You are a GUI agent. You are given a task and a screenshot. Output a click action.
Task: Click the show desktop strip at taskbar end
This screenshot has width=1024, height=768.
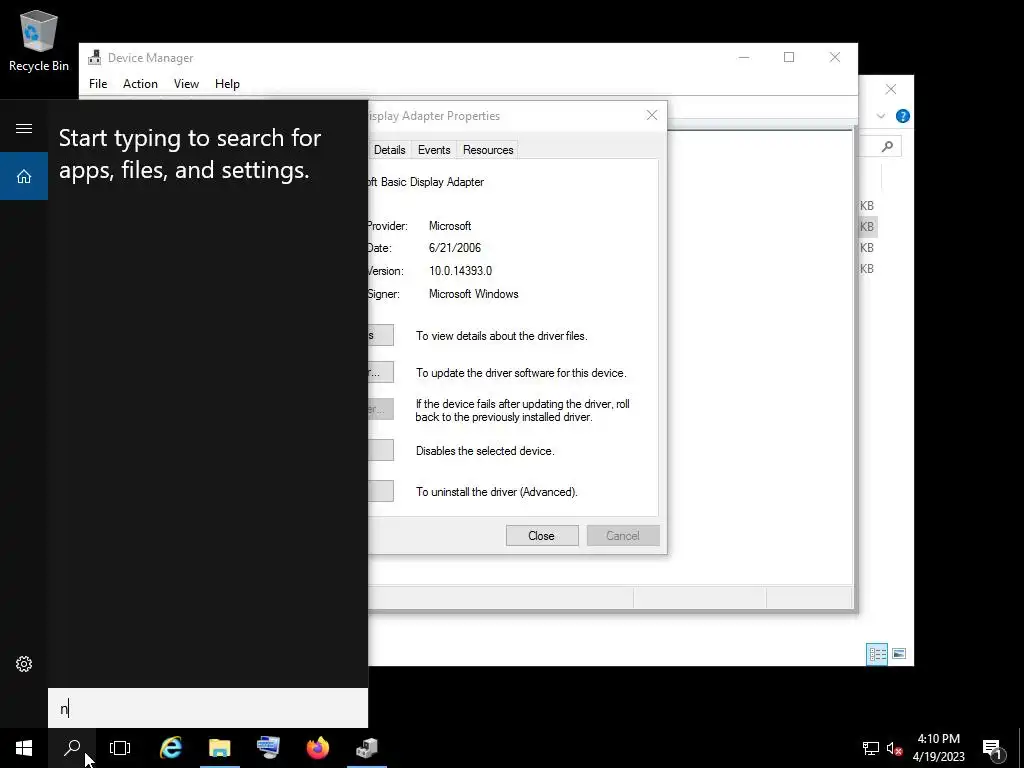(1021, 748)
